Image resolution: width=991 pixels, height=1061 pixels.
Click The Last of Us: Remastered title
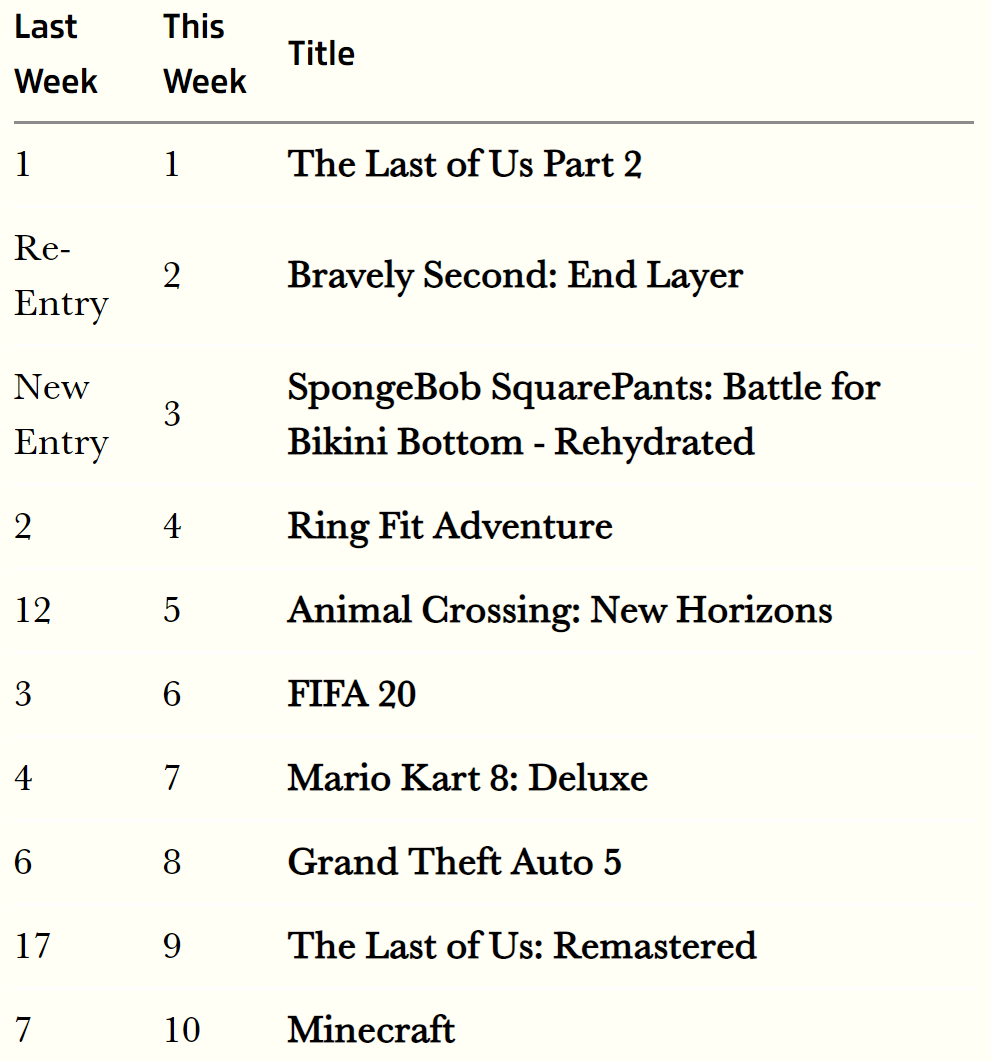[522, 946]
